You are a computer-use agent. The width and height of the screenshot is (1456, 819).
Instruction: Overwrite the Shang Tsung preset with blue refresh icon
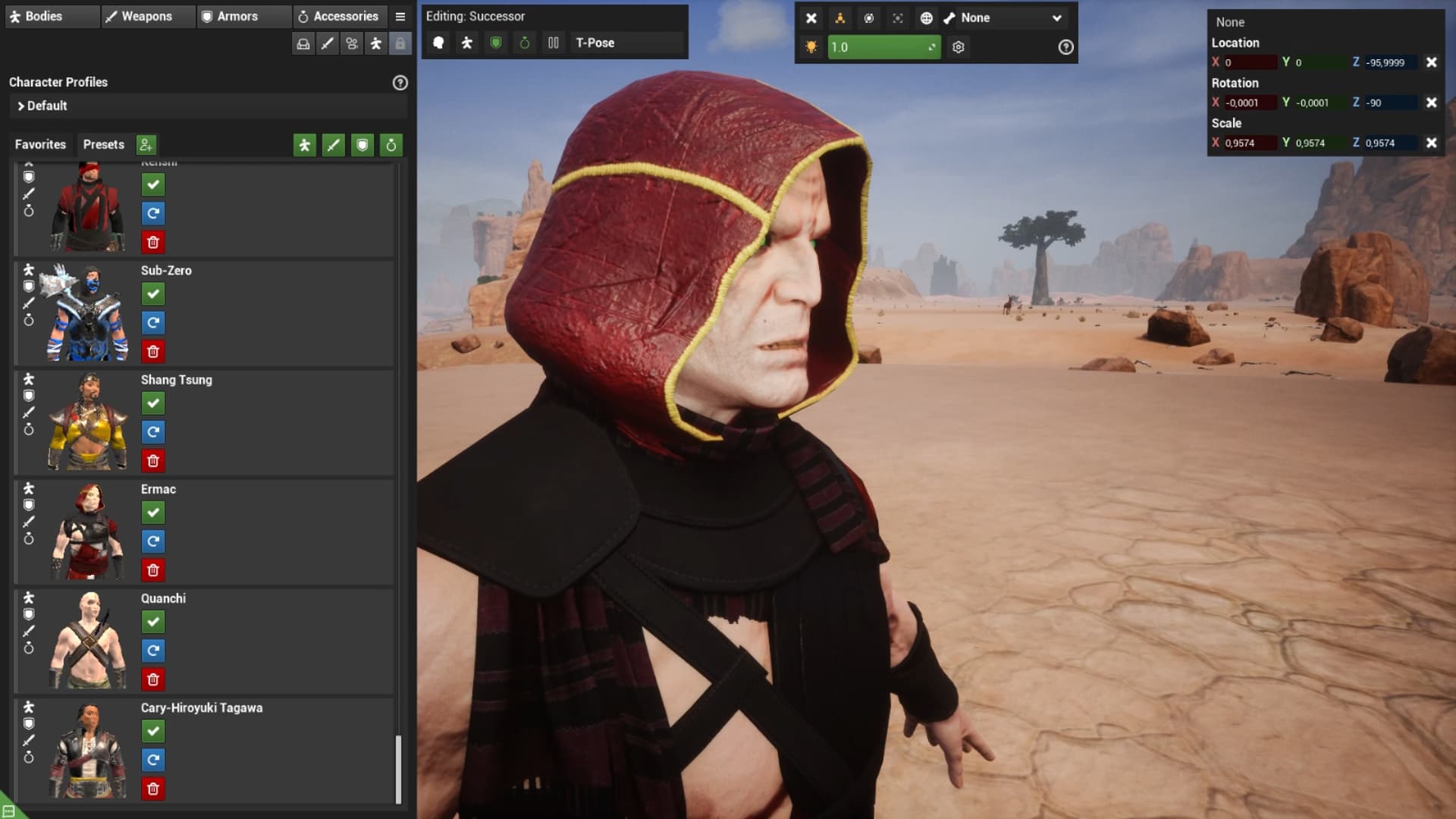[153, 432]
